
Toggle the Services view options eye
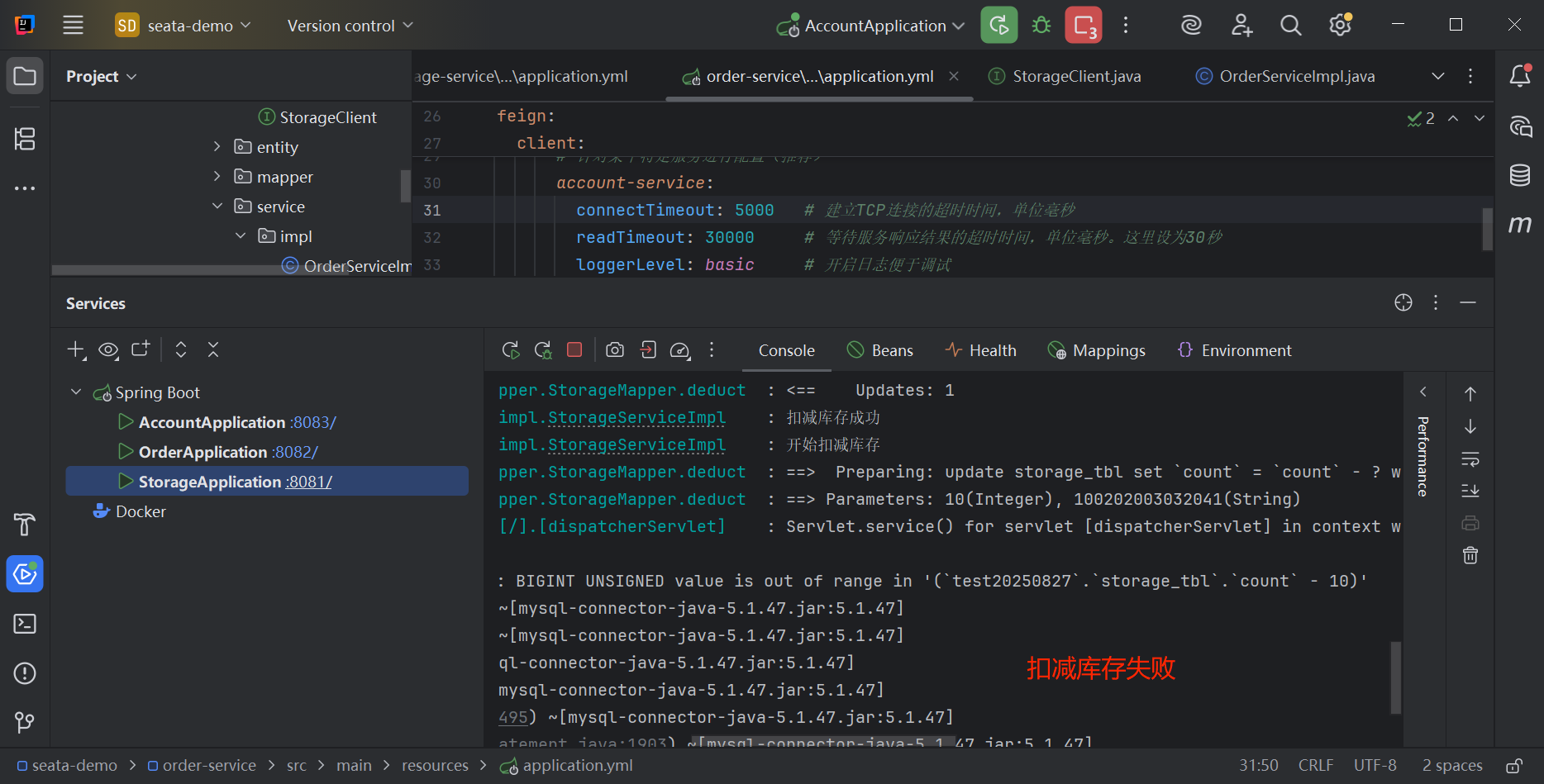click(x=108, y=349)
